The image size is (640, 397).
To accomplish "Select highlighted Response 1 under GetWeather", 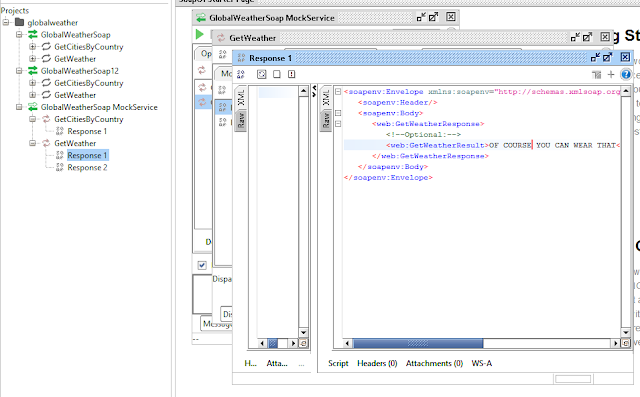I will 87,155.
